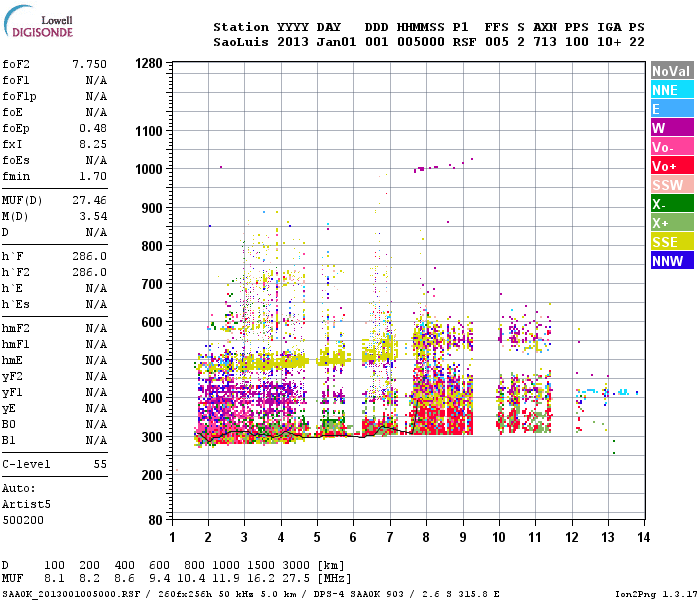The height and width of the screenshot is (600, 700).
Task: Click the 8 MHz frequency axis label
Action: pos(426,537)
